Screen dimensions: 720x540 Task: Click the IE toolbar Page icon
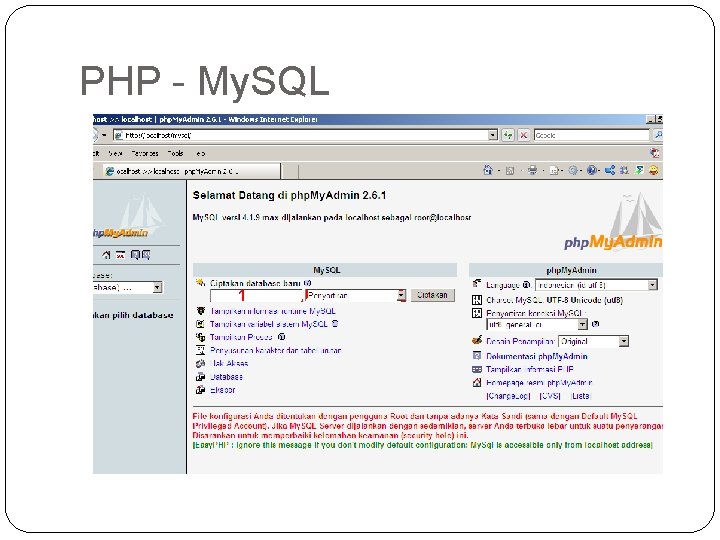pyautogui.click(x=554, y=171)
